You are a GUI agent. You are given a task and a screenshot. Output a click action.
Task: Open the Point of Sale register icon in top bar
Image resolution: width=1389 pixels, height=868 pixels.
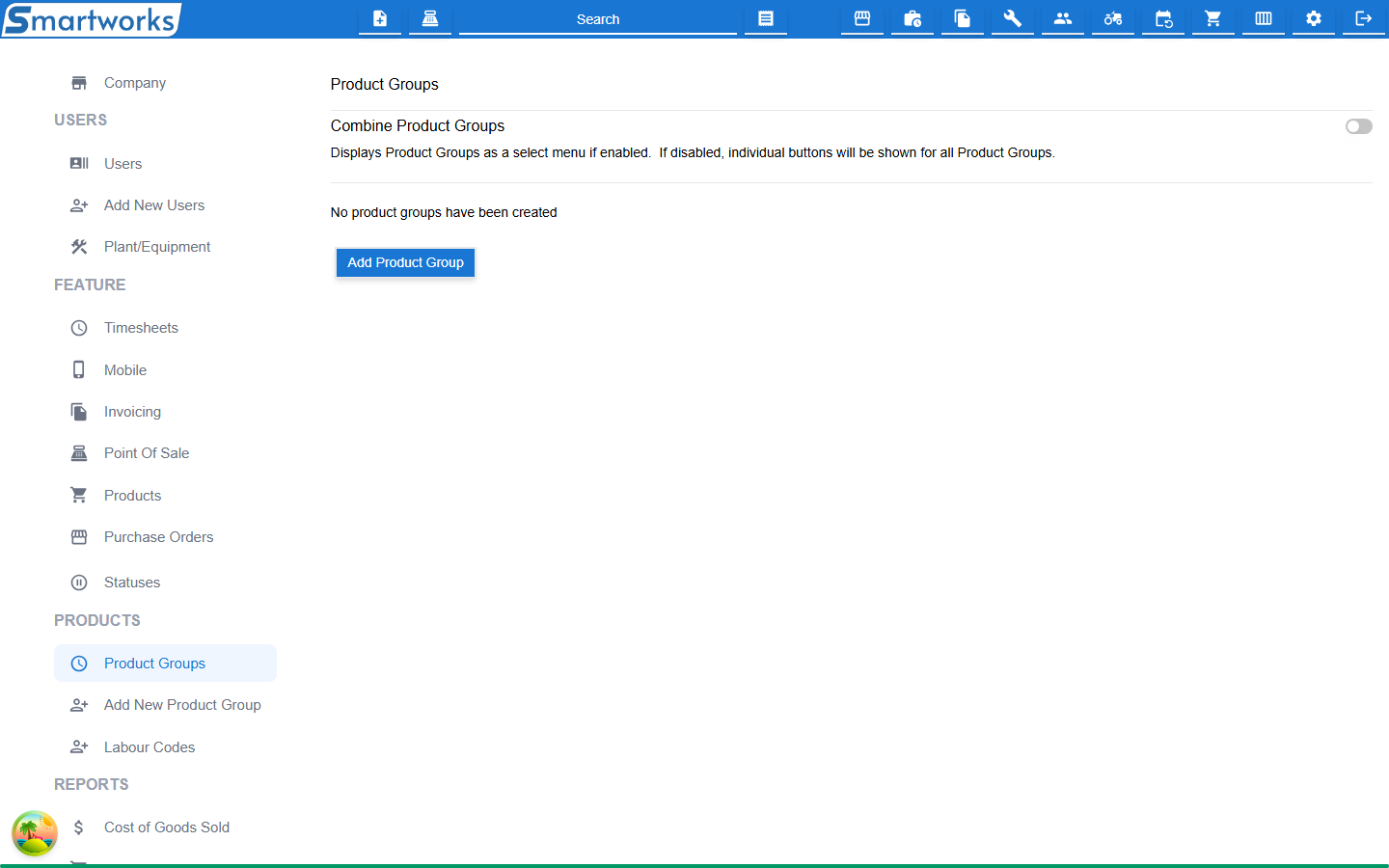coord(430,18)
